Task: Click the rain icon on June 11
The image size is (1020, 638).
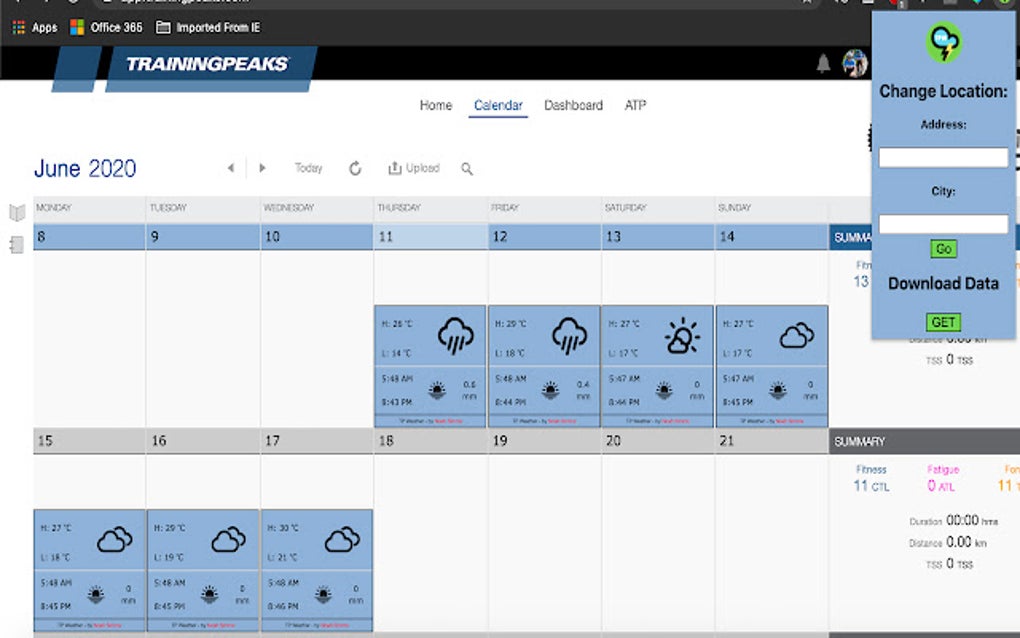Action: (455, 336)
